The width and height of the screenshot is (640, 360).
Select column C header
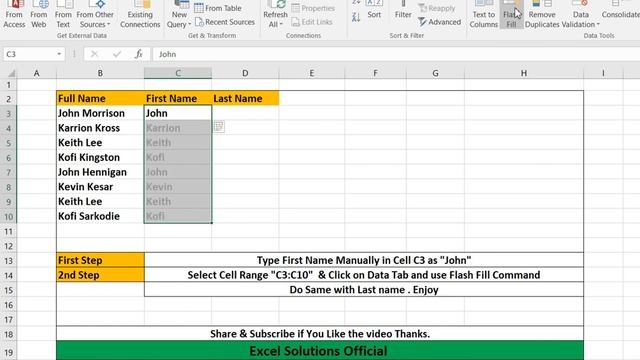[x=178, y=73]
